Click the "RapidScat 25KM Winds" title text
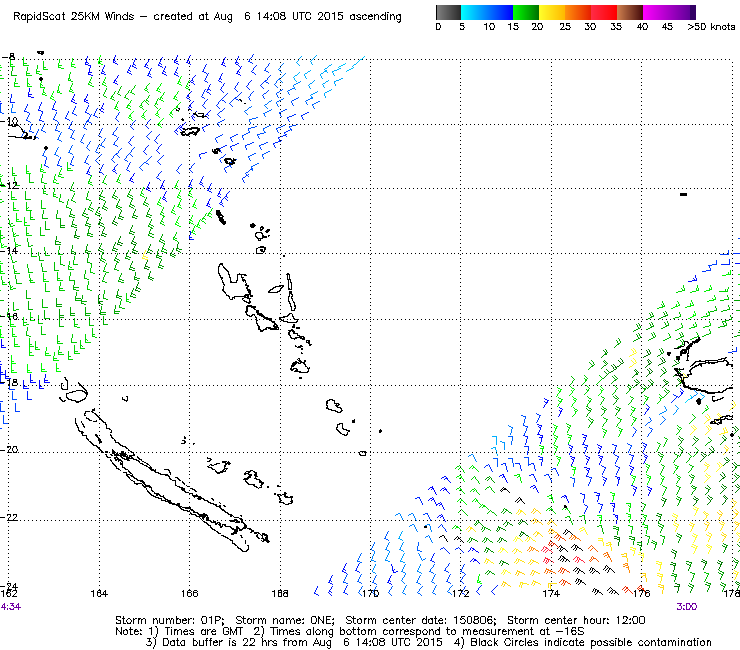Screen dimensions: 740x650 (74, 17)
